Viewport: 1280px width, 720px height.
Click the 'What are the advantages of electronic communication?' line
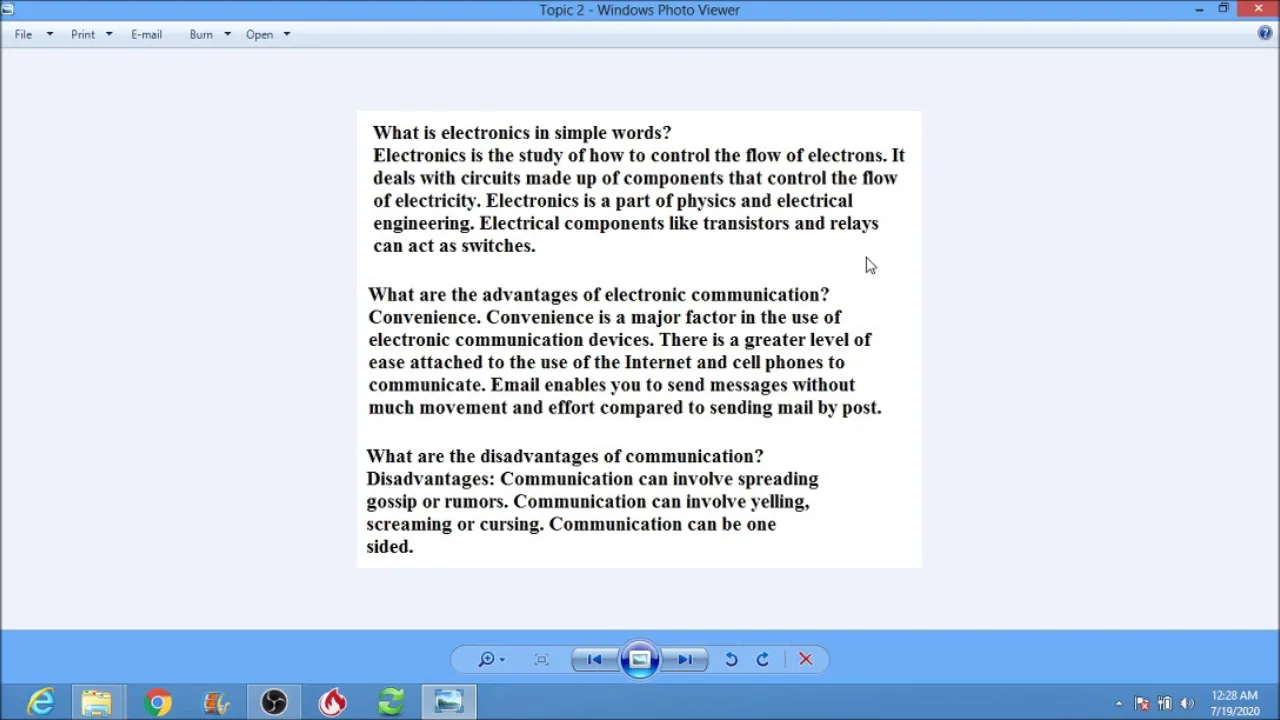[598, 294]
